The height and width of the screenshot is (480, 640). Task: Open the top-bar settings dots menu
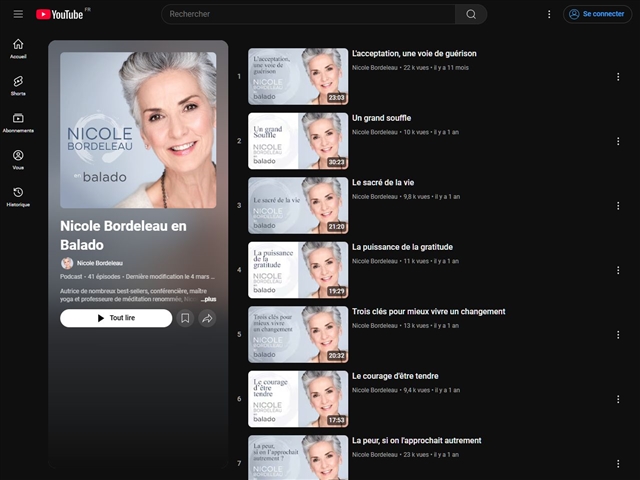pyautogui.click(x=549, y=14)
